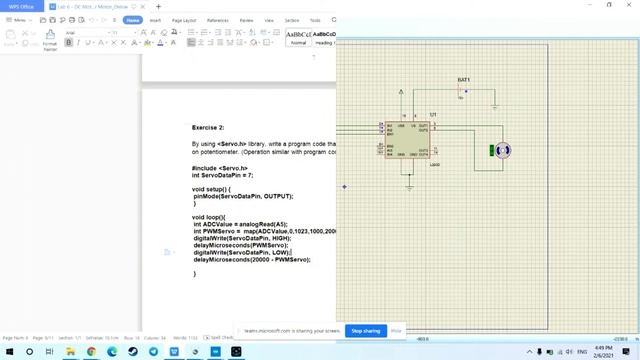Viewport: 640px width, 360px height.
Task: Click the Undo arrow icon
Action: point(92,20)
